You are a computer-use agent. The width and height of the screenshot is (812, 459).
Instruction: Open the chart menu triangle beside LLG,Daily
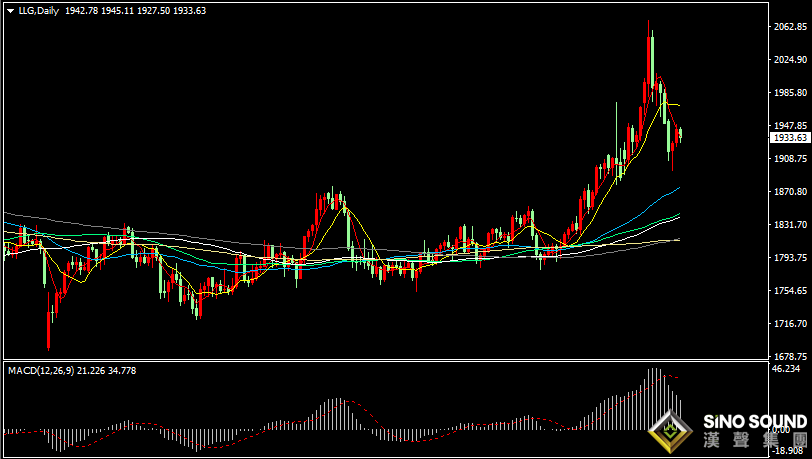(10, 11)
